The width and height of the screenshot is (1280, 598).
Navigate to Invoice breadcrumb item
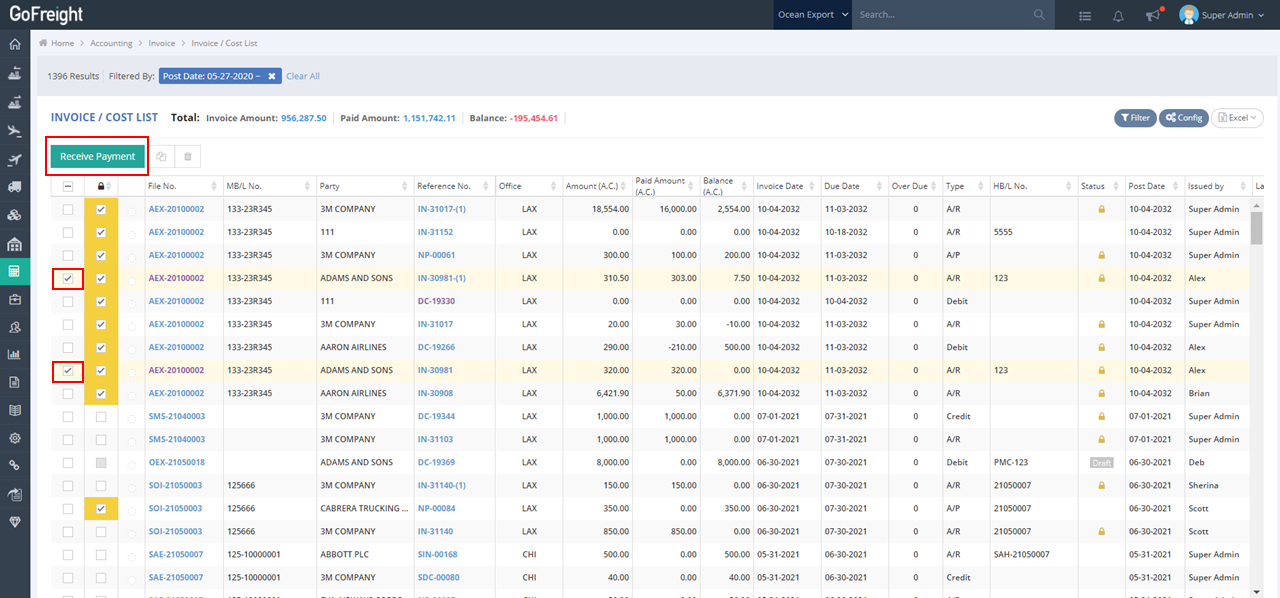[x=161, y=43]
